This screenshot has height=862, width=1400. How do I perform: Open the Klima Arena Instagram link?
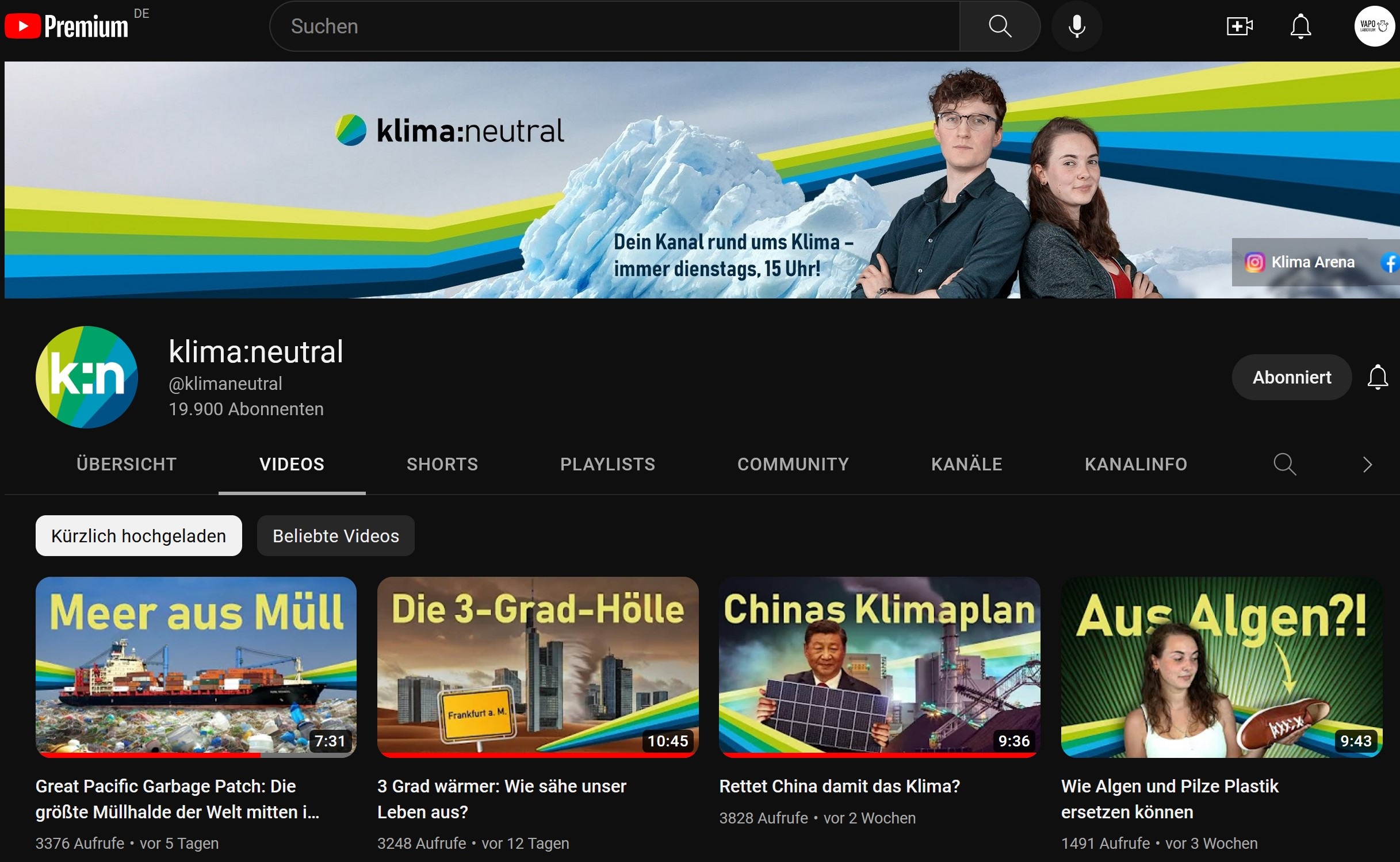pos(1299,262)
